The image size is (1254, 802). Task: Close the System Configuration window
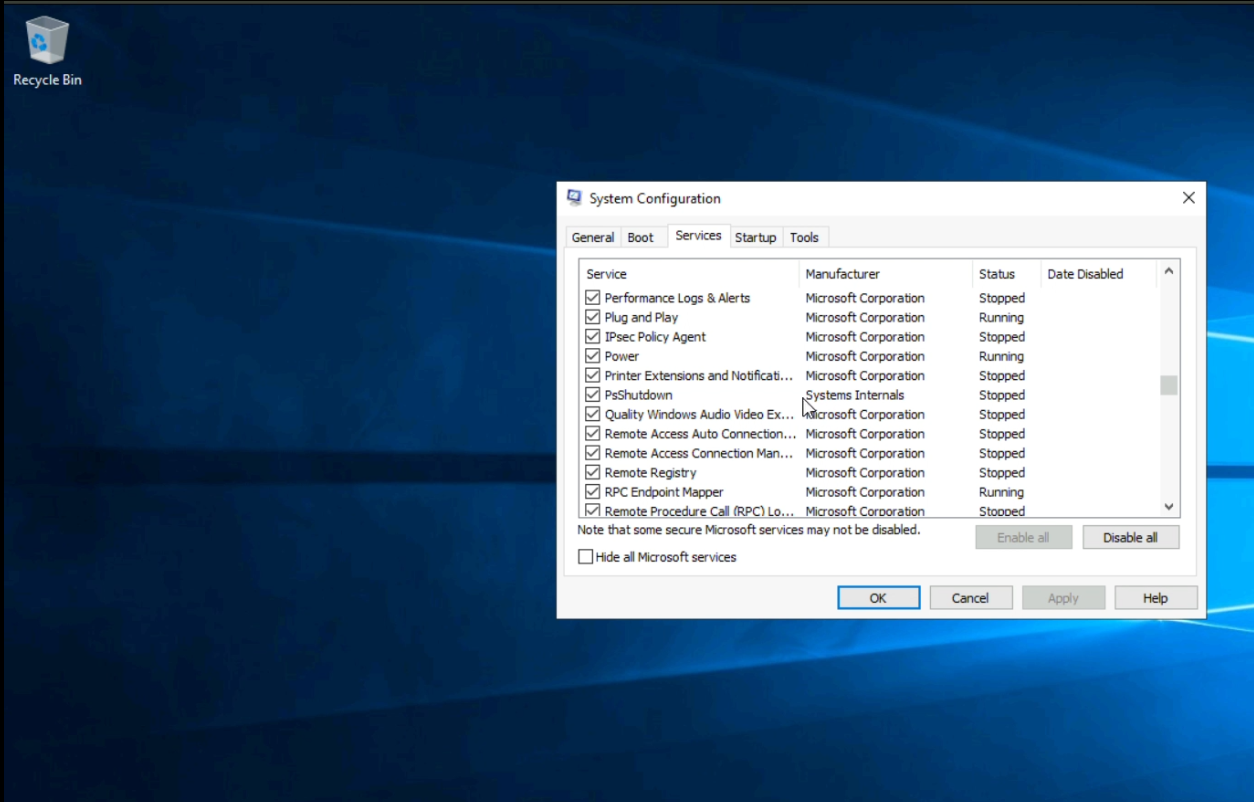coord(1188,198)
